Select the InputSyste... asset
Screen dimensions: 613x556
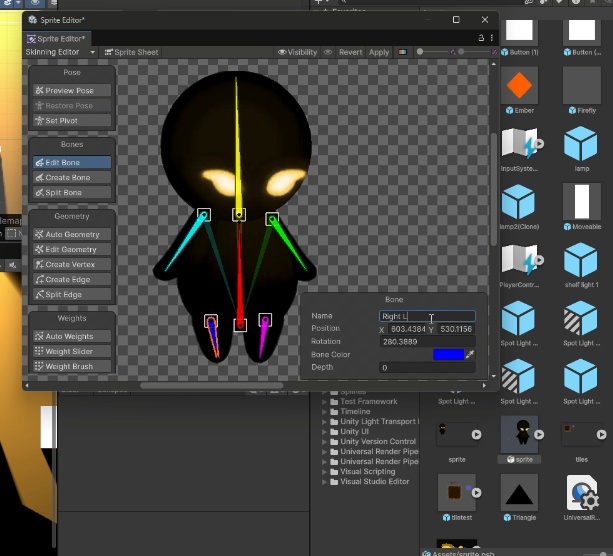519,149
